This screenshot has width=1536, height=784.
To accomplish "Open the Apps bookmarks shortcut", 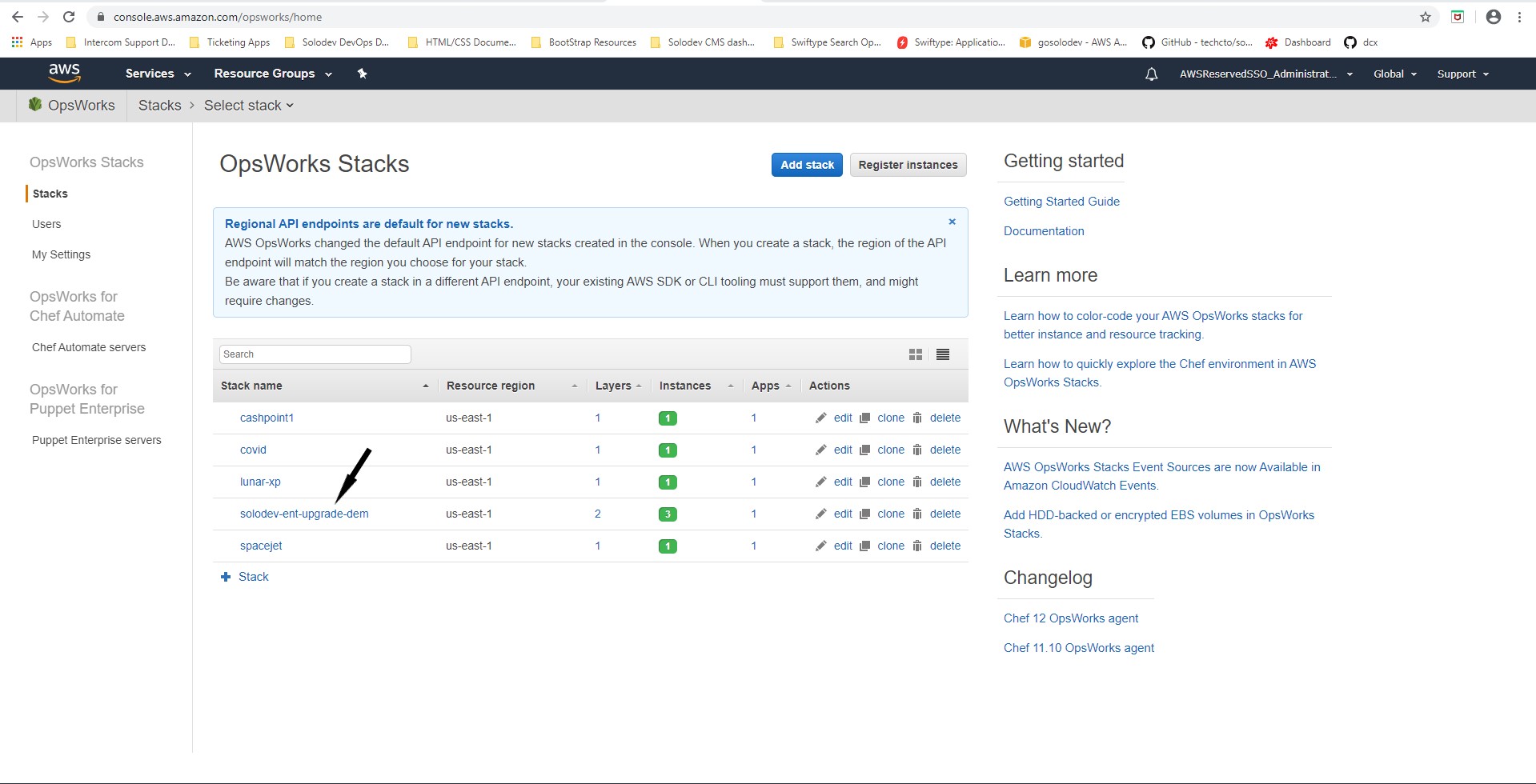I will pos(32,42).
